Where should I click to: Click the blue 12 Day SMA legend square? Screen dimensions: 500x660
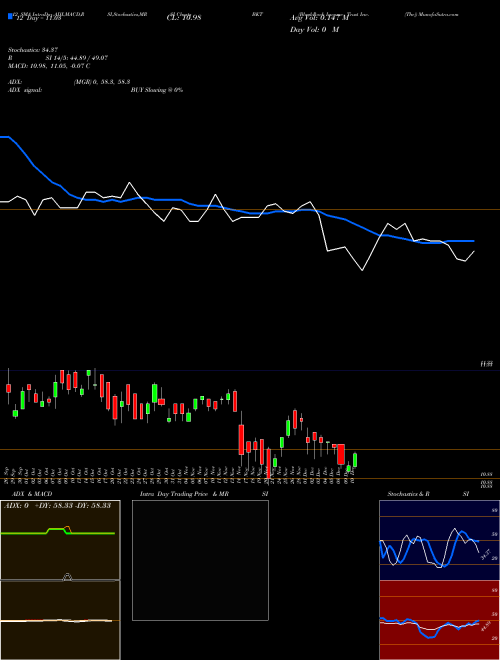(10, 16)
